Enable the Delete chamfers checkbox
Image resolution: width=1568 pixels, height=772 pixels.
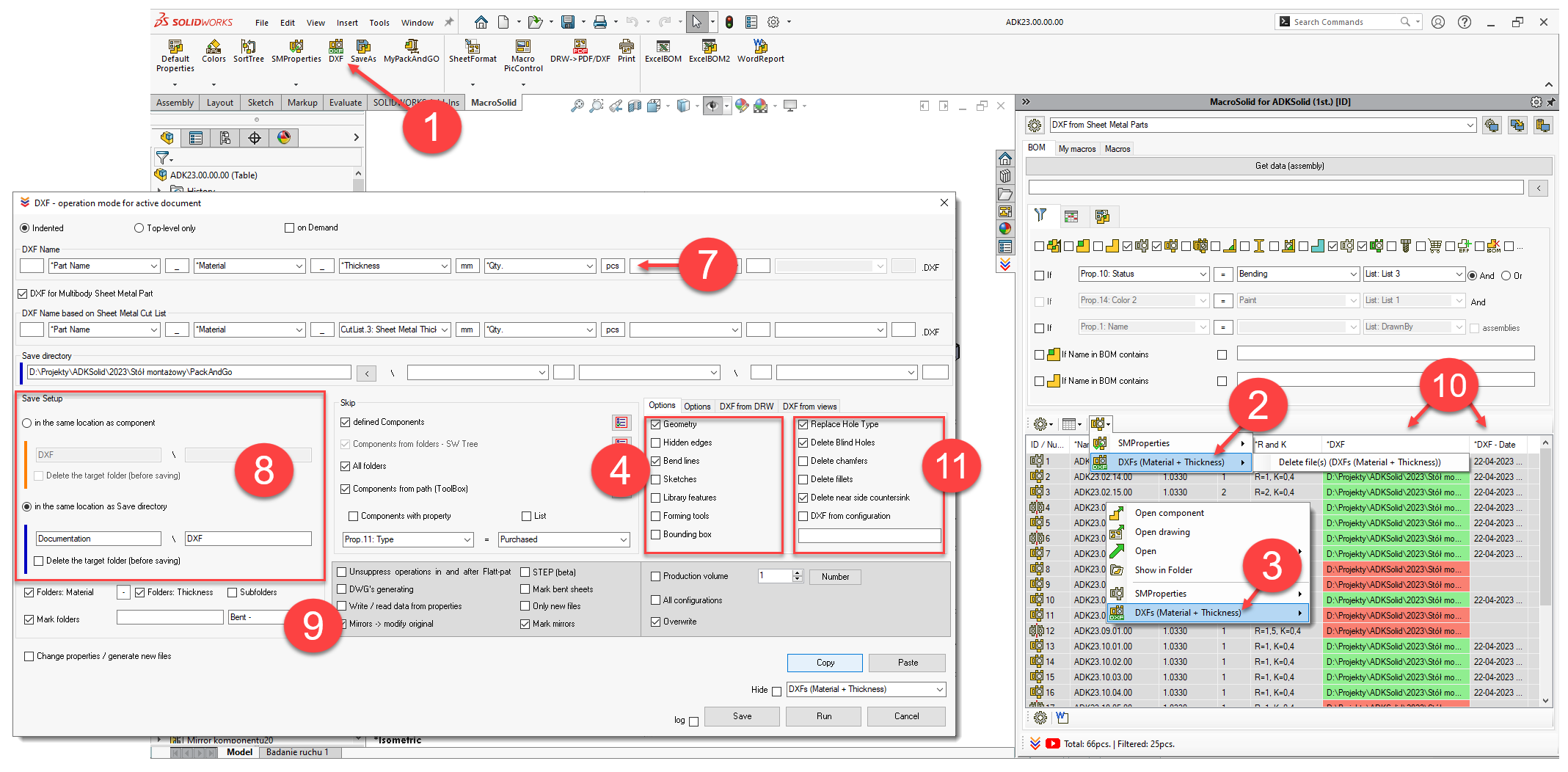click(x=803, y=461)
